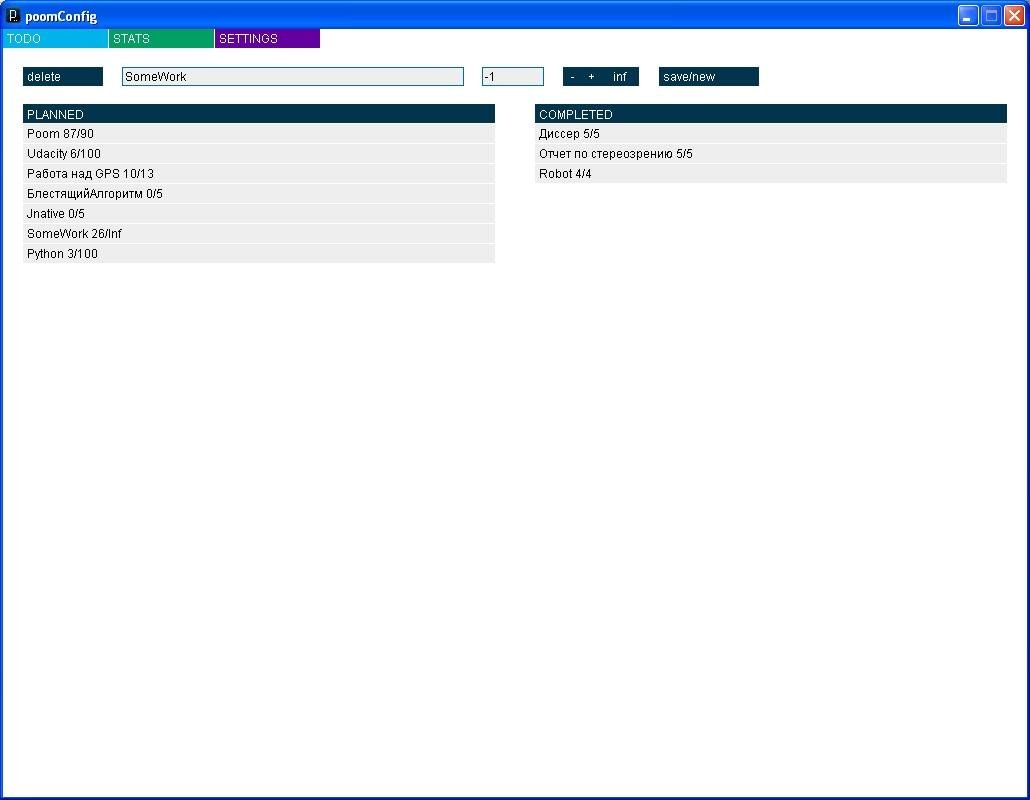Image resolution: width=1030 pixels, height=800 pixels.
Task: Maximize the poomConfig window
Action: click(x=991, y=16)
